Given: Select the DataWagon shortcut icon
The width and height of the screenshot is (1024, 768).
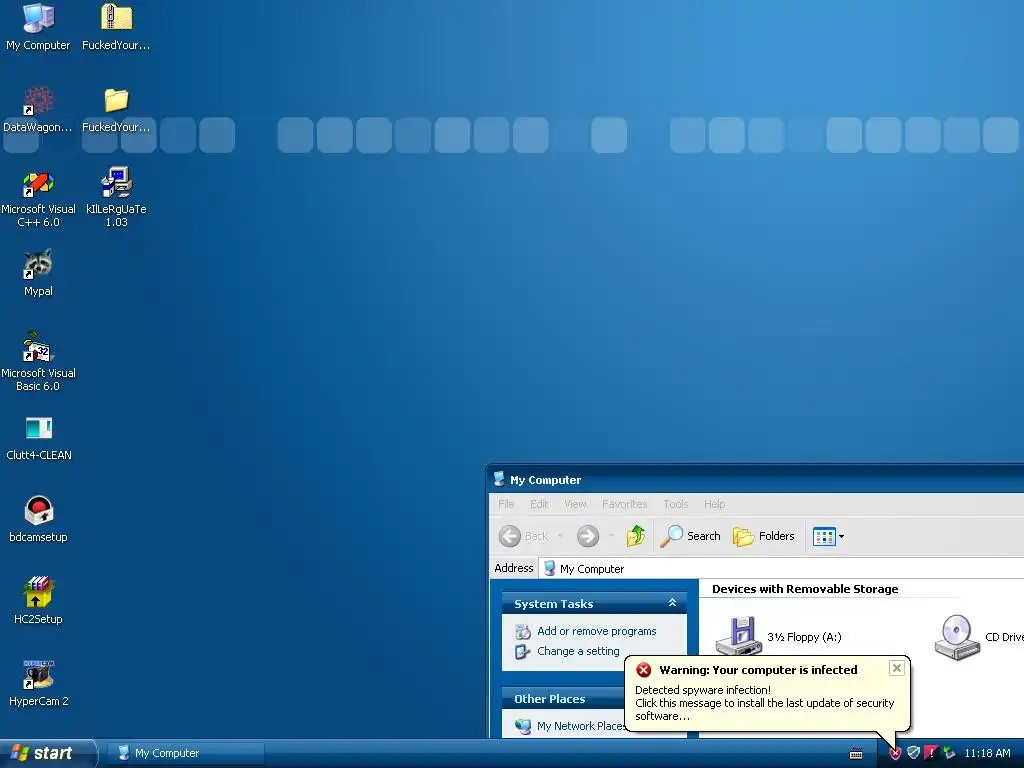Looking at the screenshot, I should (x=38, y=109).
